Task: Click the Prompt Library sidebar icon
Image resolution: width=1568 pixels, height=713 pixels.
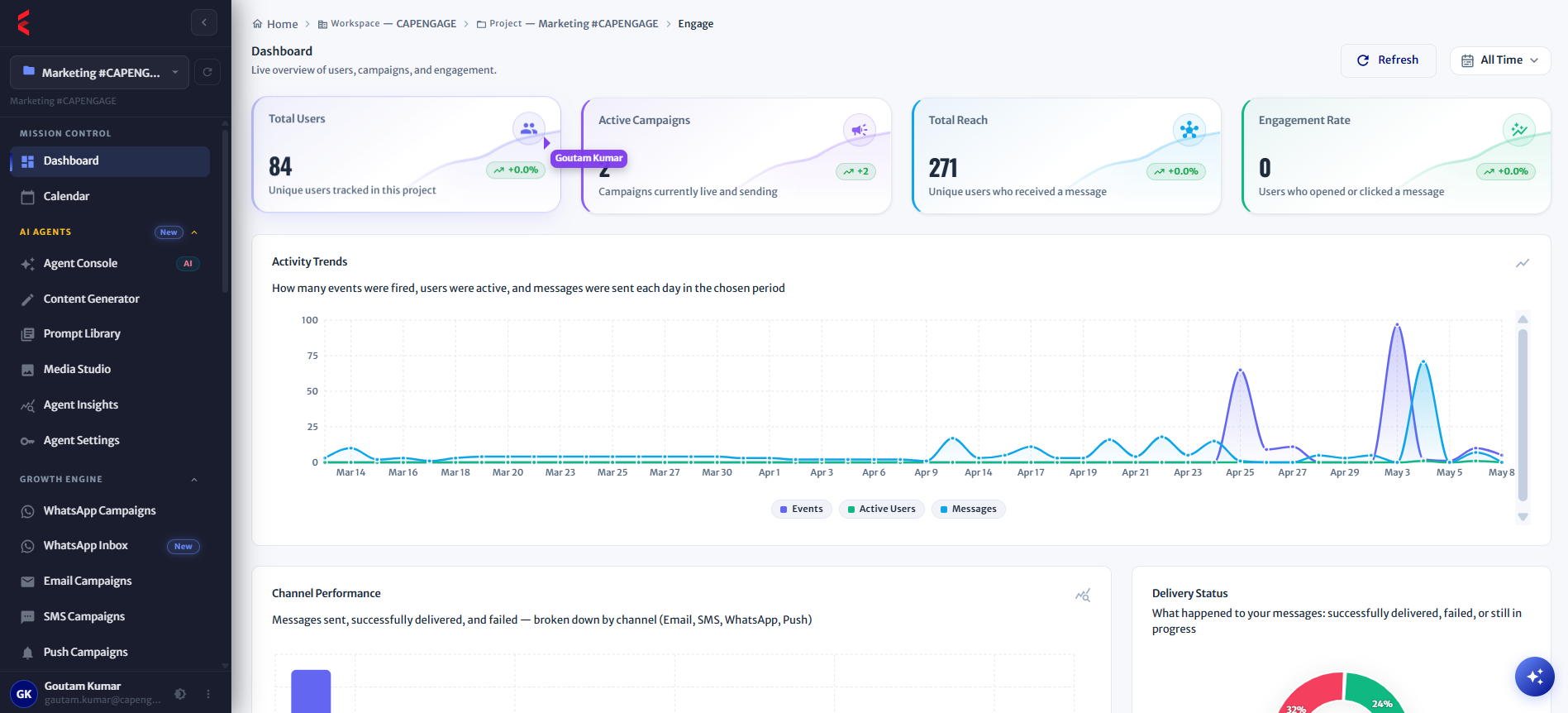Action: (x=27, y=334)
